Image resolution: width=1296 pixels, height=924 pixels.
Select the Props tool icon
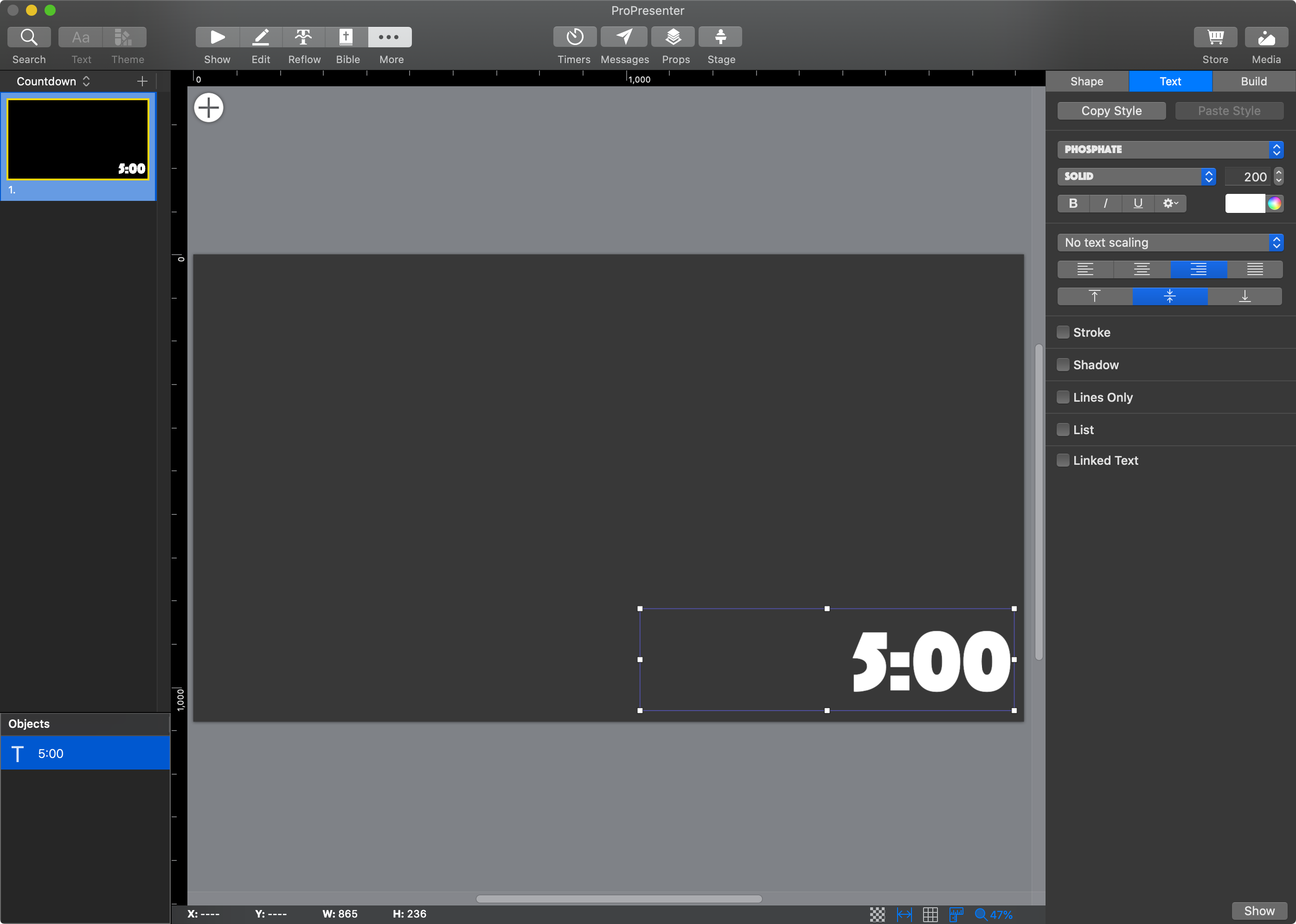pos(672,37)
